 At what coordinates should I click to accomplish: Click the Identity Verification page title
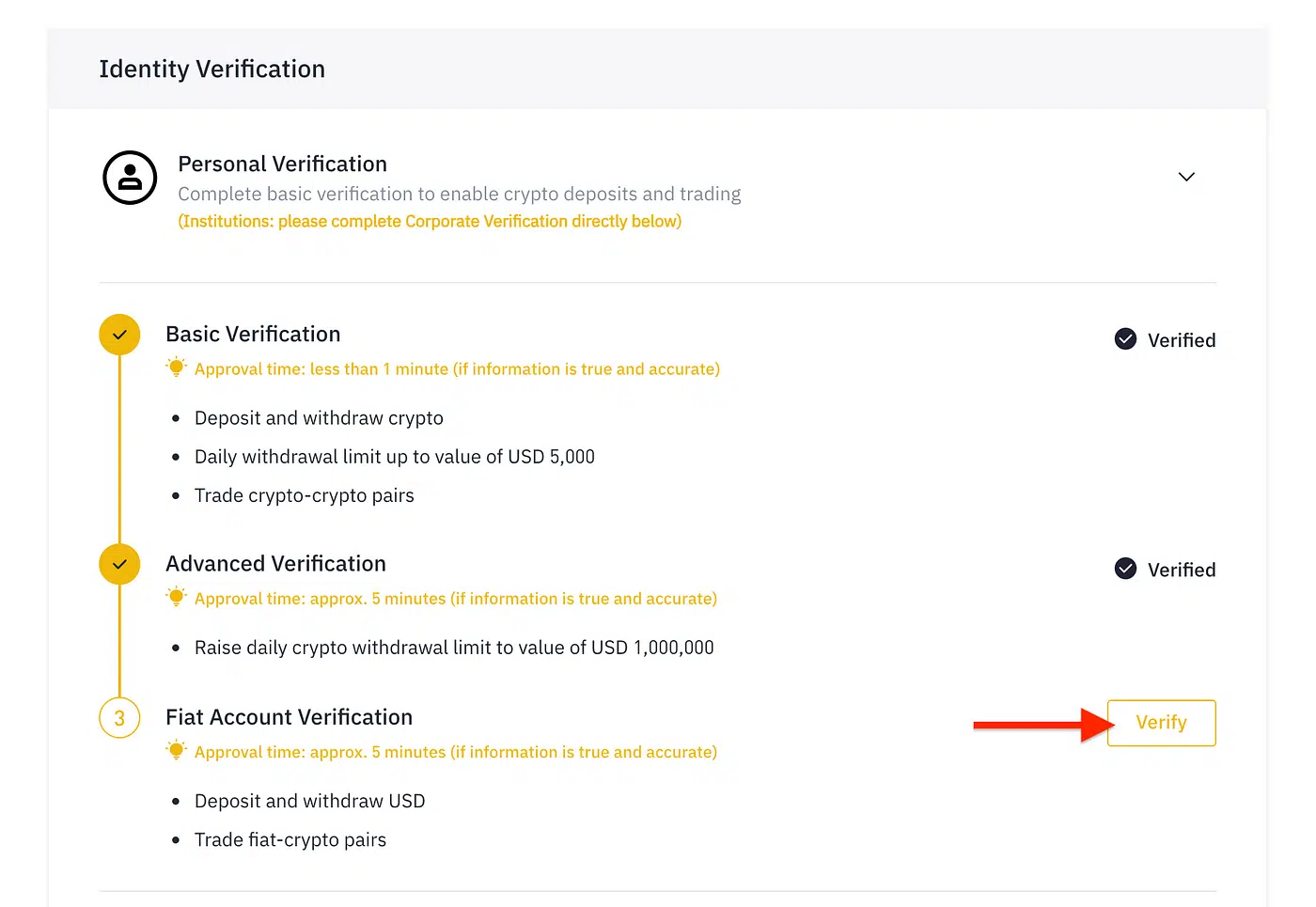click(x=212, y=70)
